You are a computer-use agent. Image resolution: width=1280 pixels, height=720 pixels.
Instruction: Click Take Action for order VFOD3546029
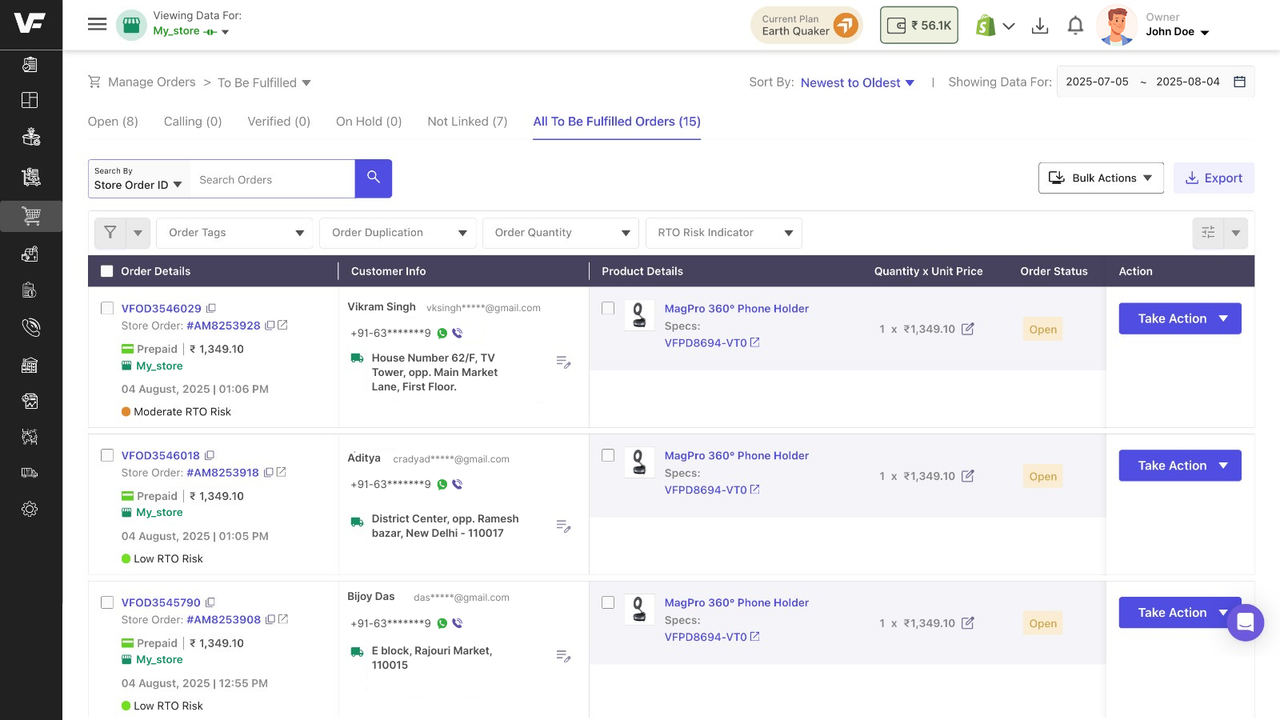[1180, 318]
